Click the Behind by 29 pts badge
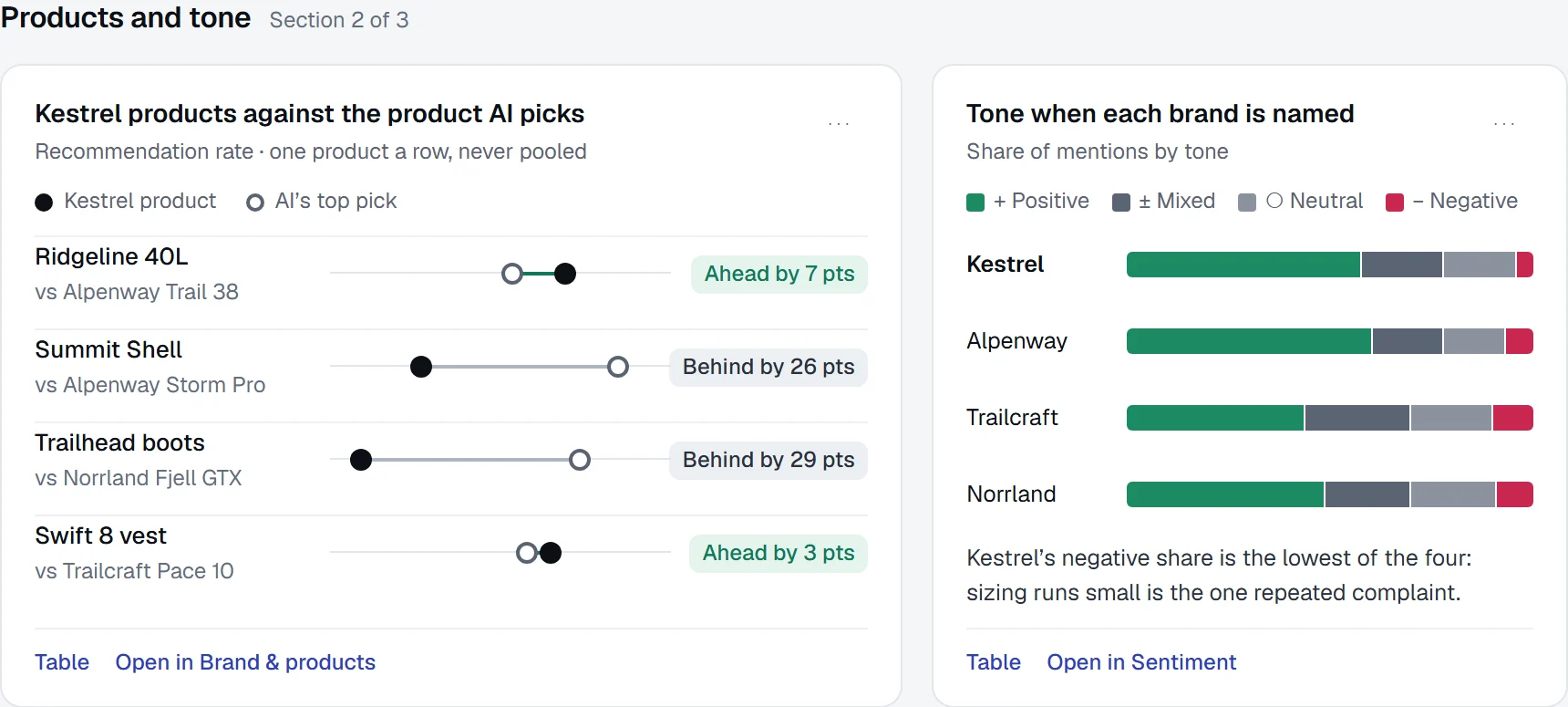The width and height of the screenshot is (1568, 707). point(769,461)
